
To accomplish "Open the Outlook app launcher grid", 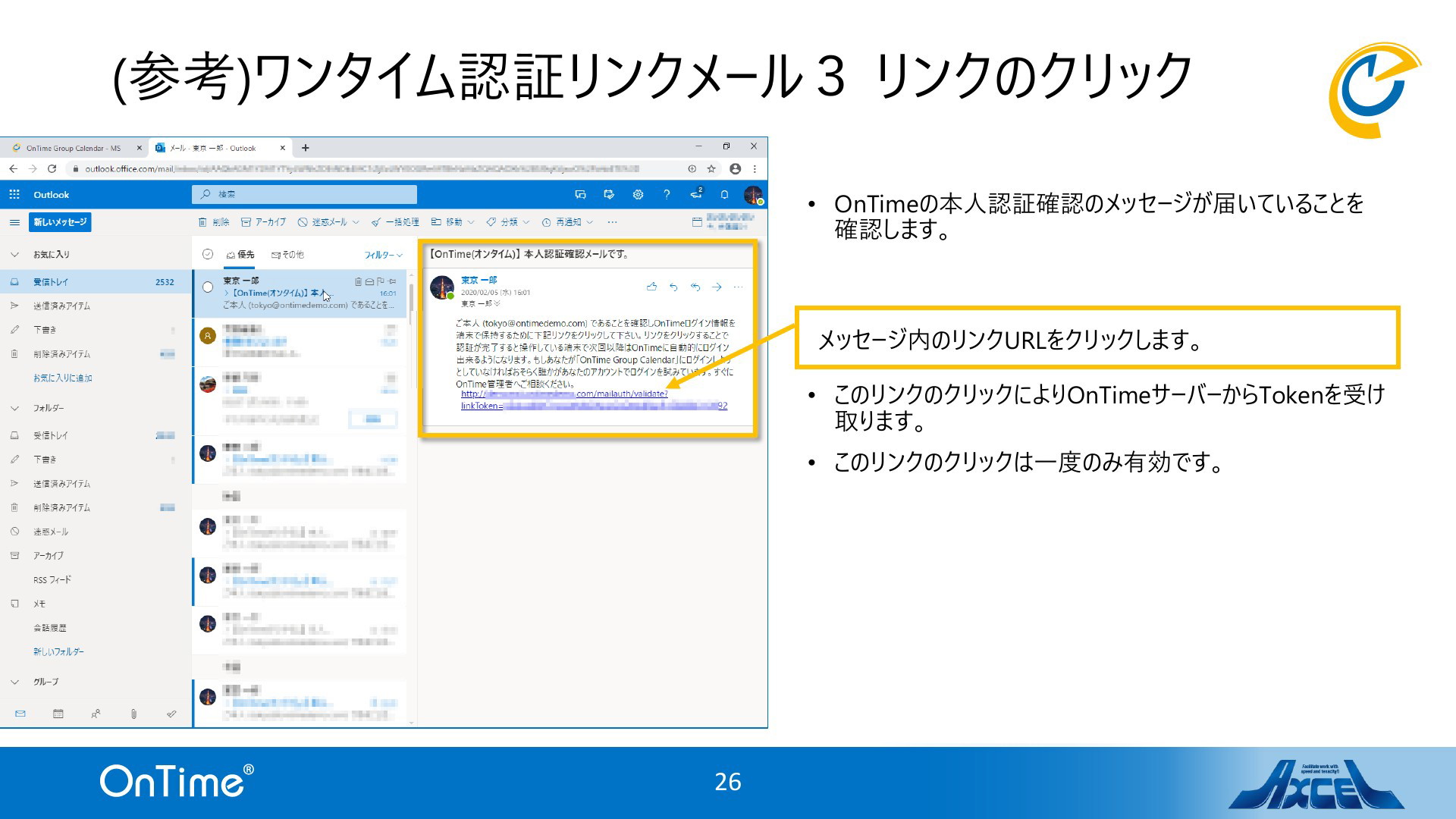I will click(14, 195).
